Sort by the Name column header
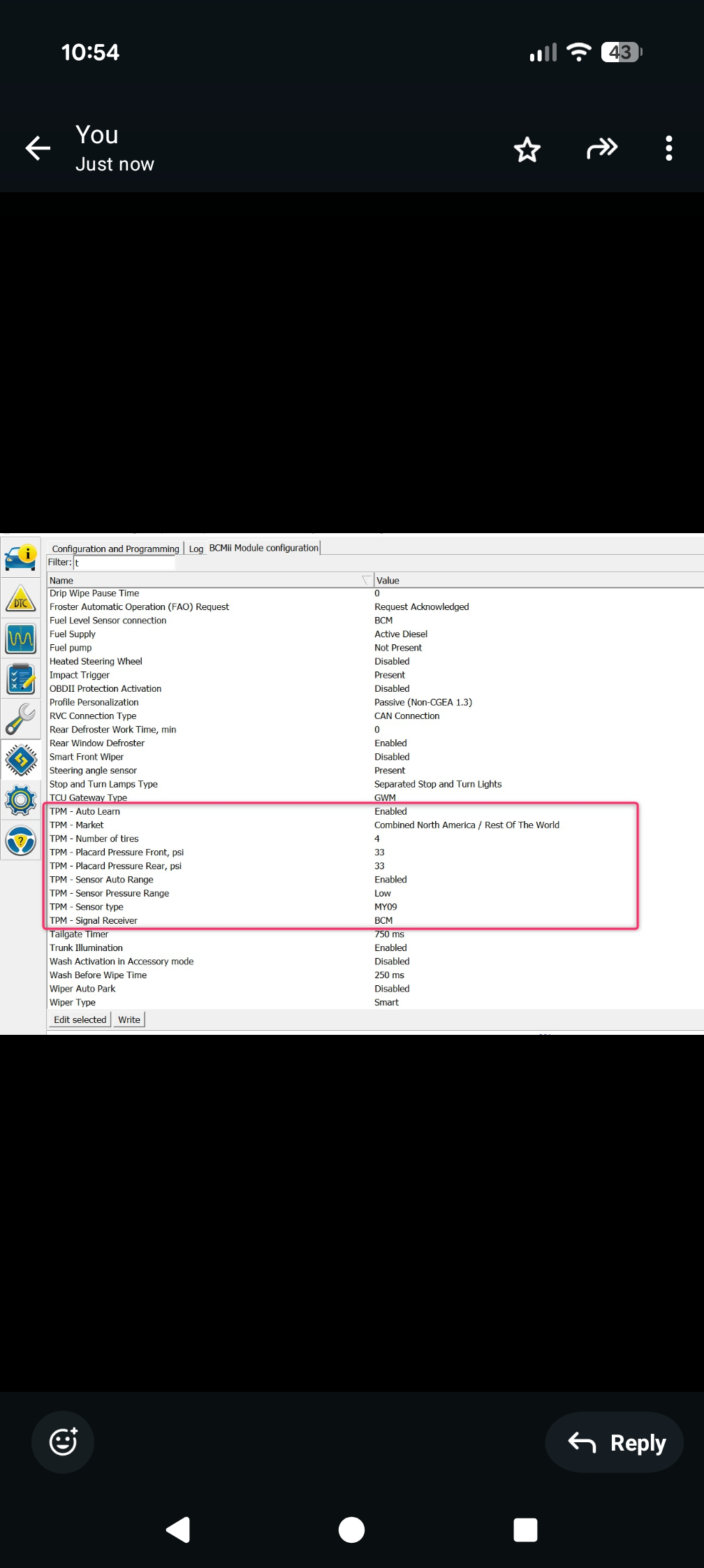 coord(210,580)
